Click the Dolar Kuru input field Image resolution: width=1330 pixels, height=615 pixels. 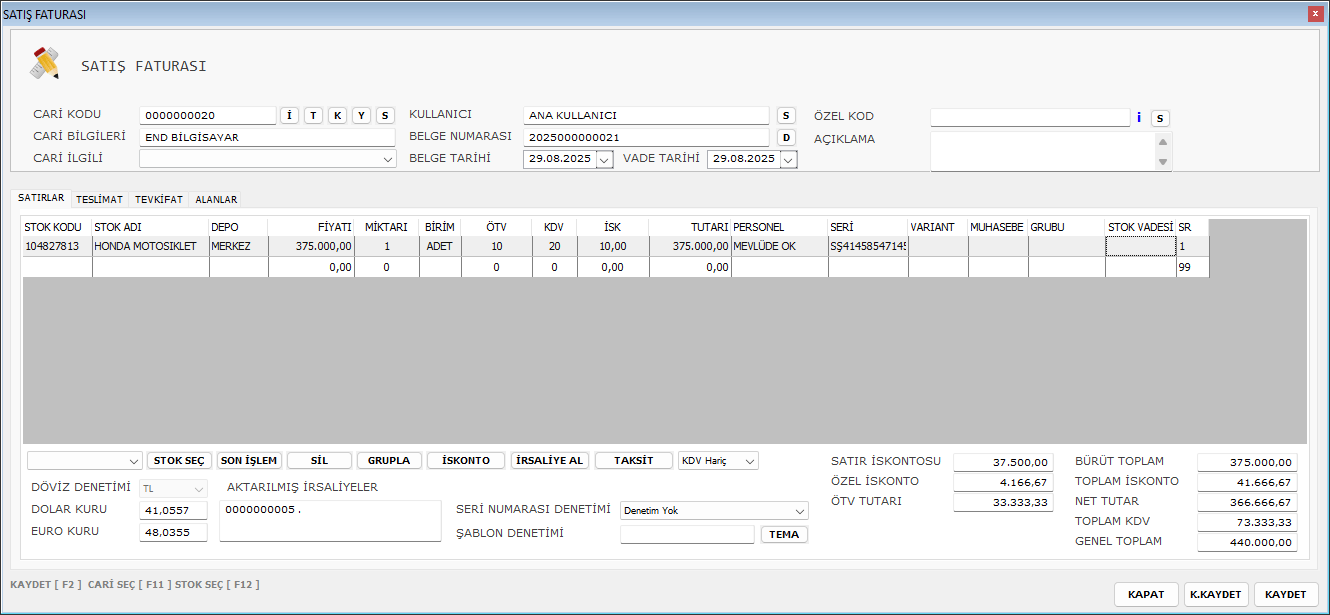click(x=173, y=510)
